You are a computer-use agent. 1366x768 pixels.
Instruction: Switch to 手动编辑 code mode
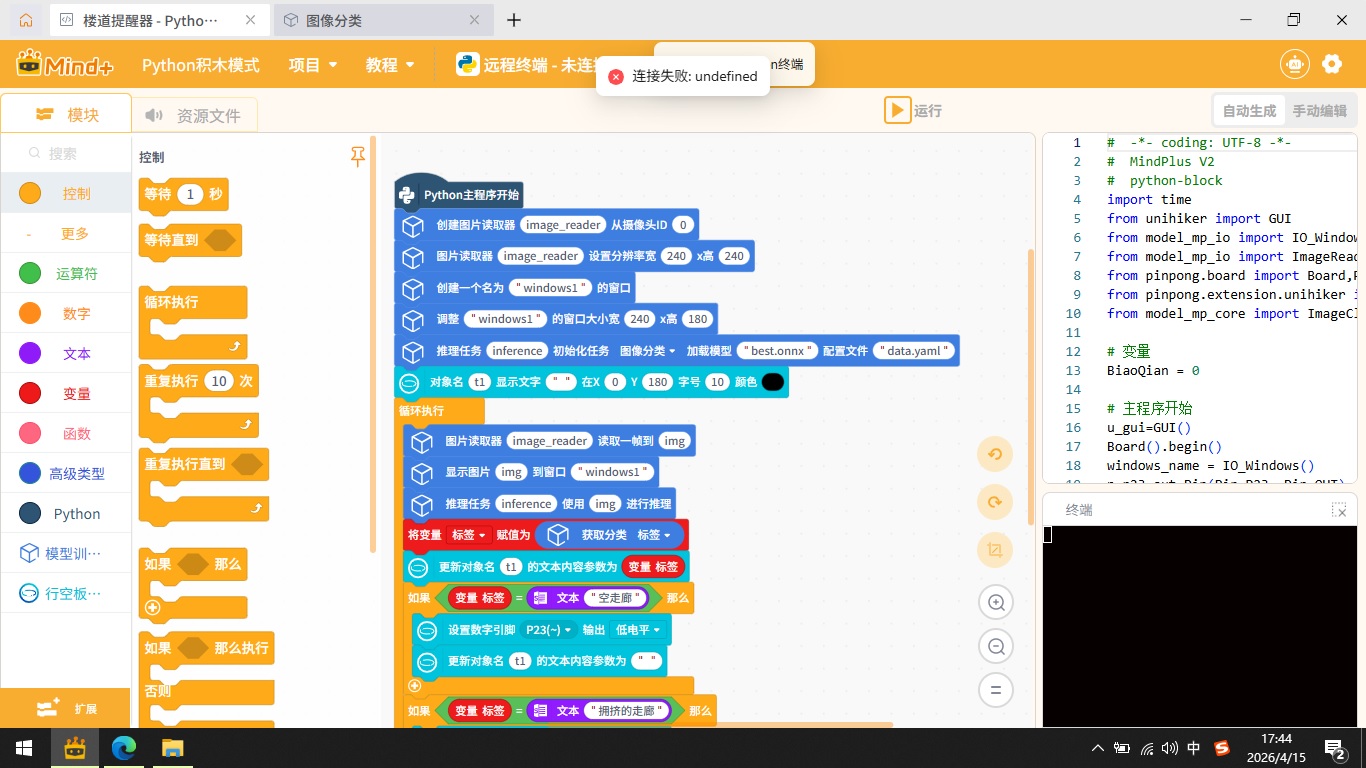1319,111
